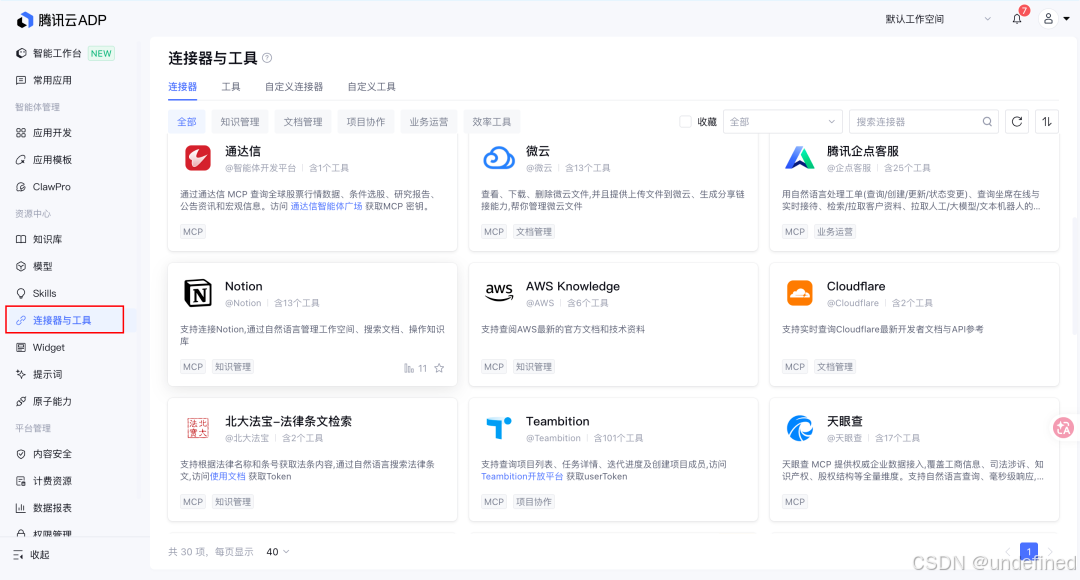Filter by 项目协作 category

[x=366, y=122]
